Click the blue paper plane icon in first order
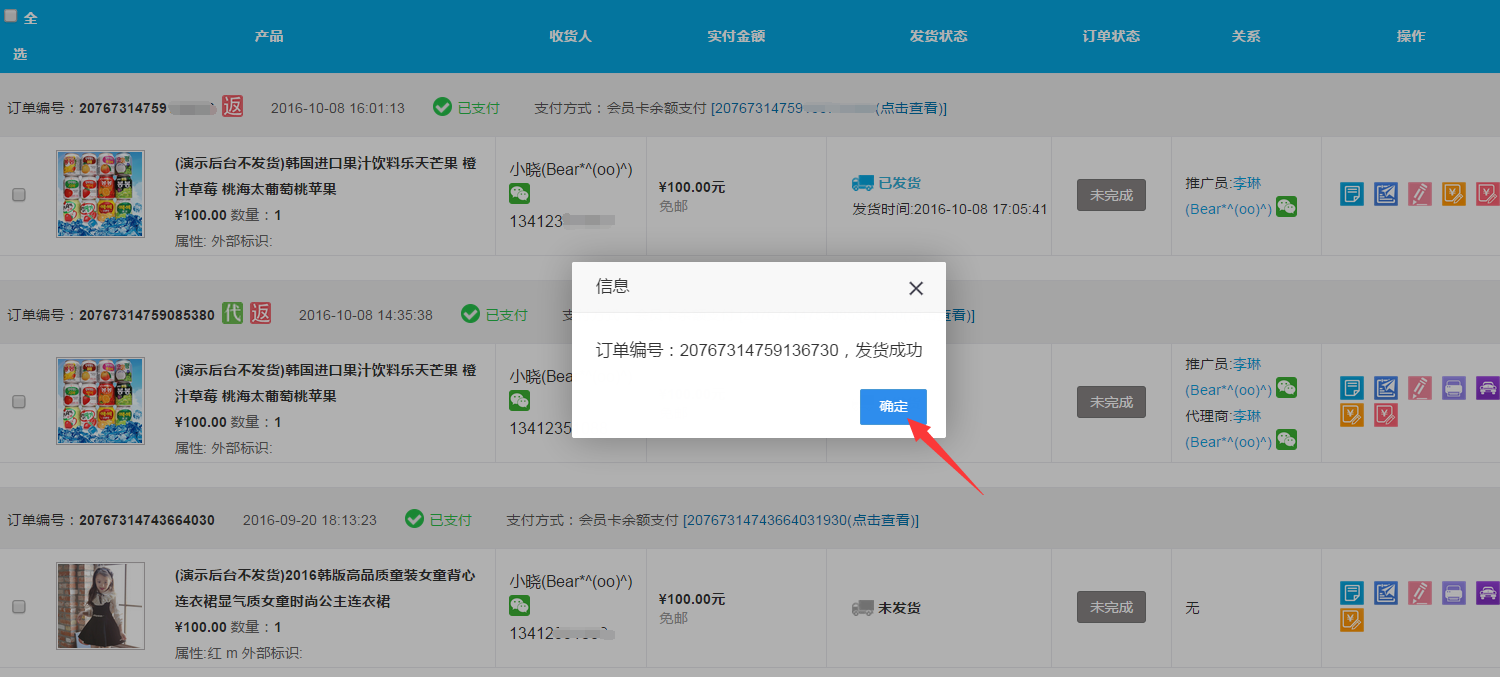The image size is (1500, 677). [1386, 194]
